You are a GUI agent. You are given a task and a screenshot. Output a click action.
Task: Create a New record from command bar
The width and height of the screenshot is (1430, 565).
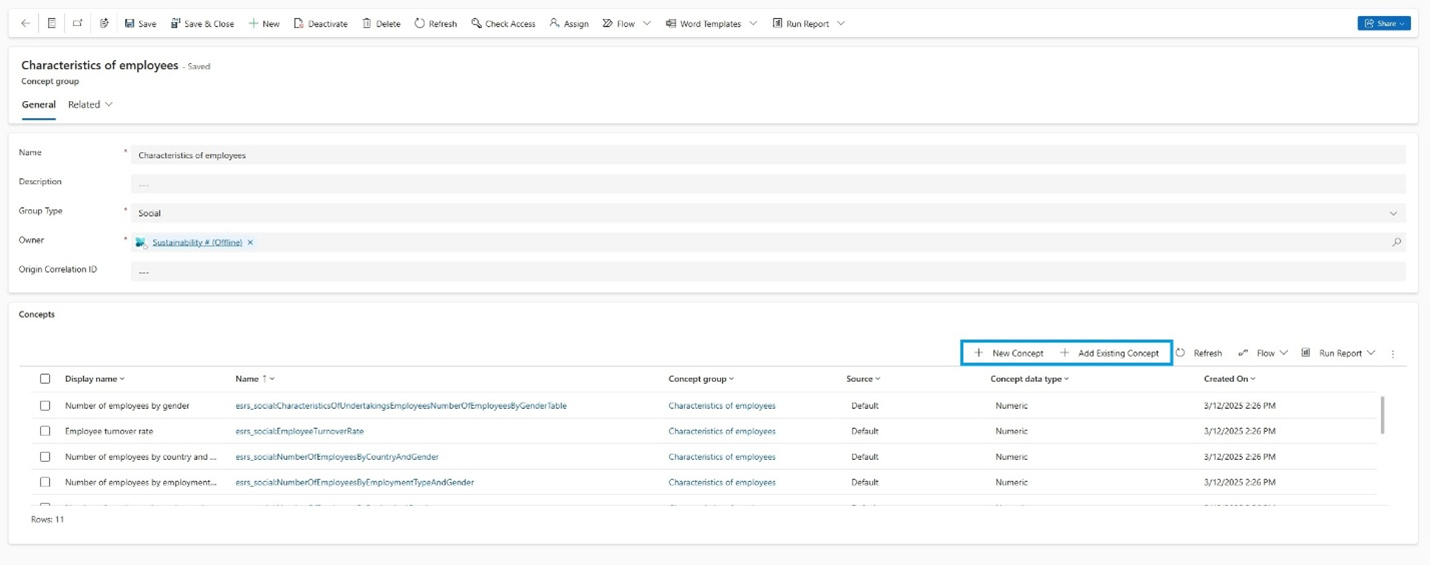click(x=264, y=23)
